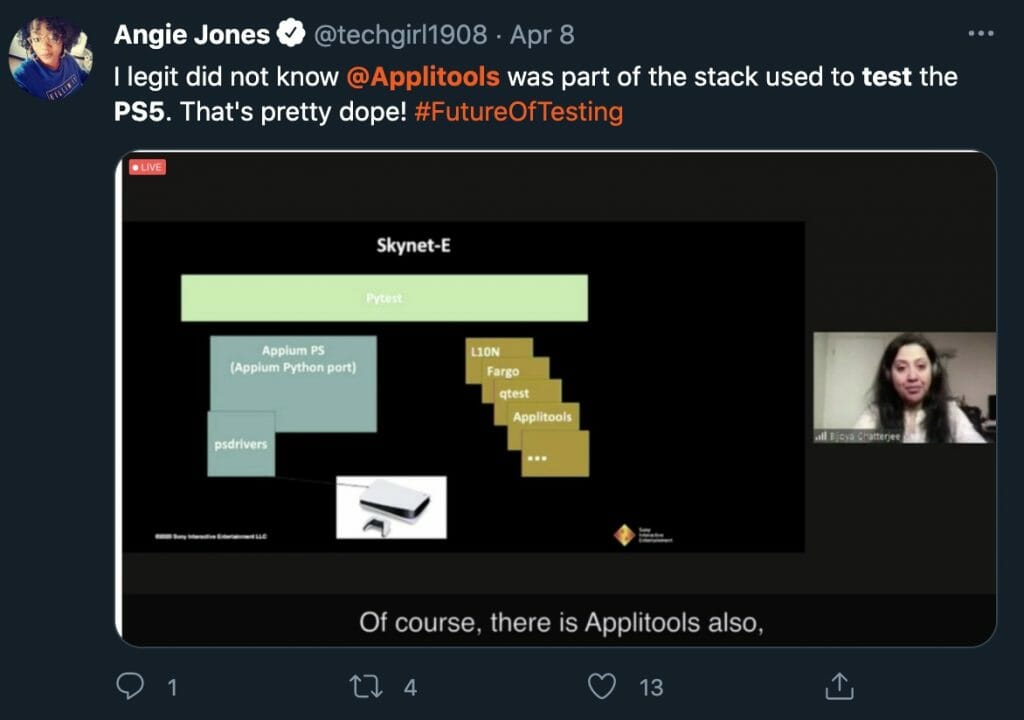Click the Apr 8 timestamp
Screen dimensions: 1024x720
[x=542, y=35]
